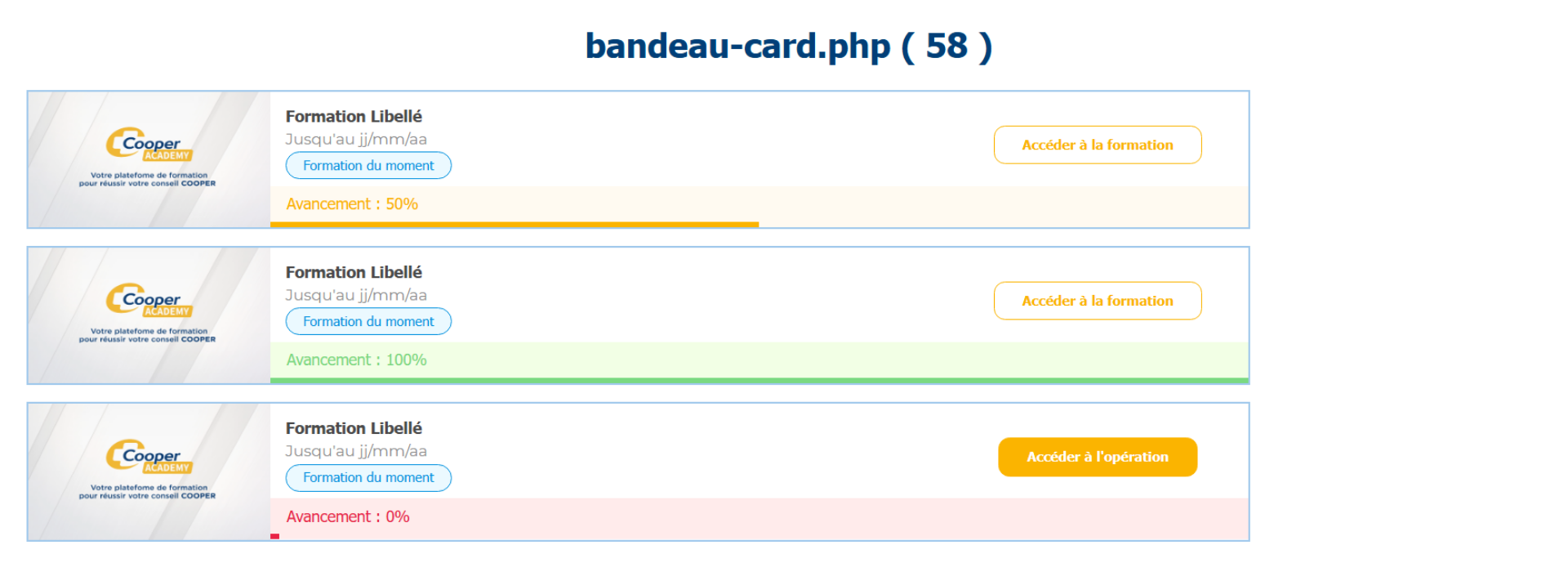Click "Jusqu'au jj/mm/aa" date on the 50% card

coord(356,139)
